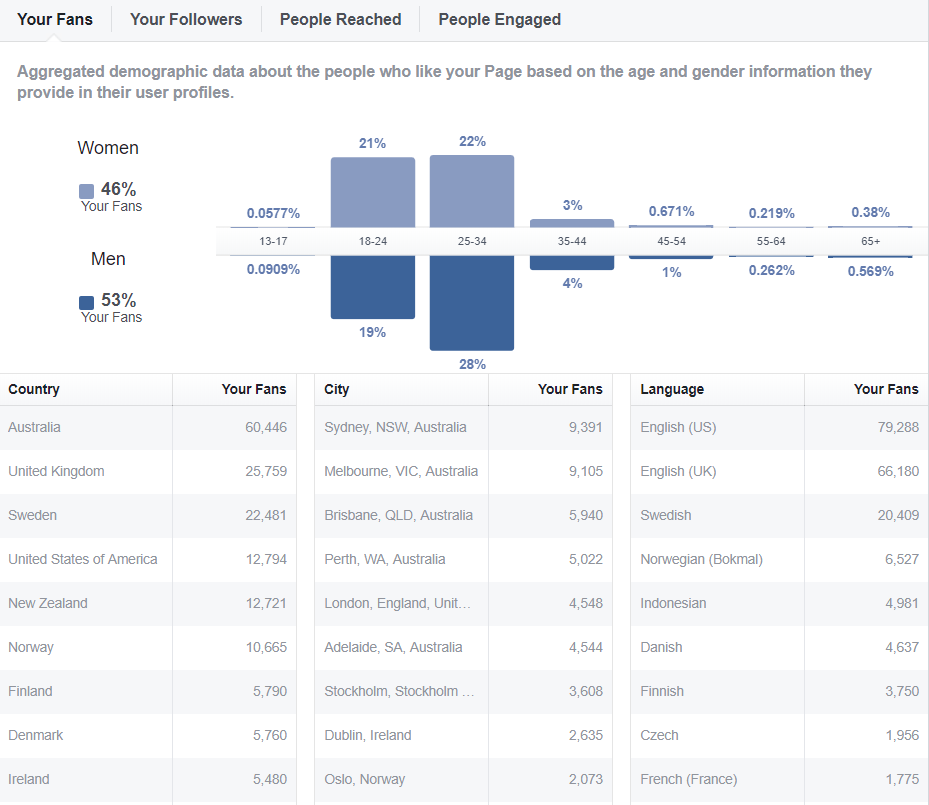Viewport: 929px width, 805px height.
Task: Click the Women legend color swatch
Action: (87, 190)
